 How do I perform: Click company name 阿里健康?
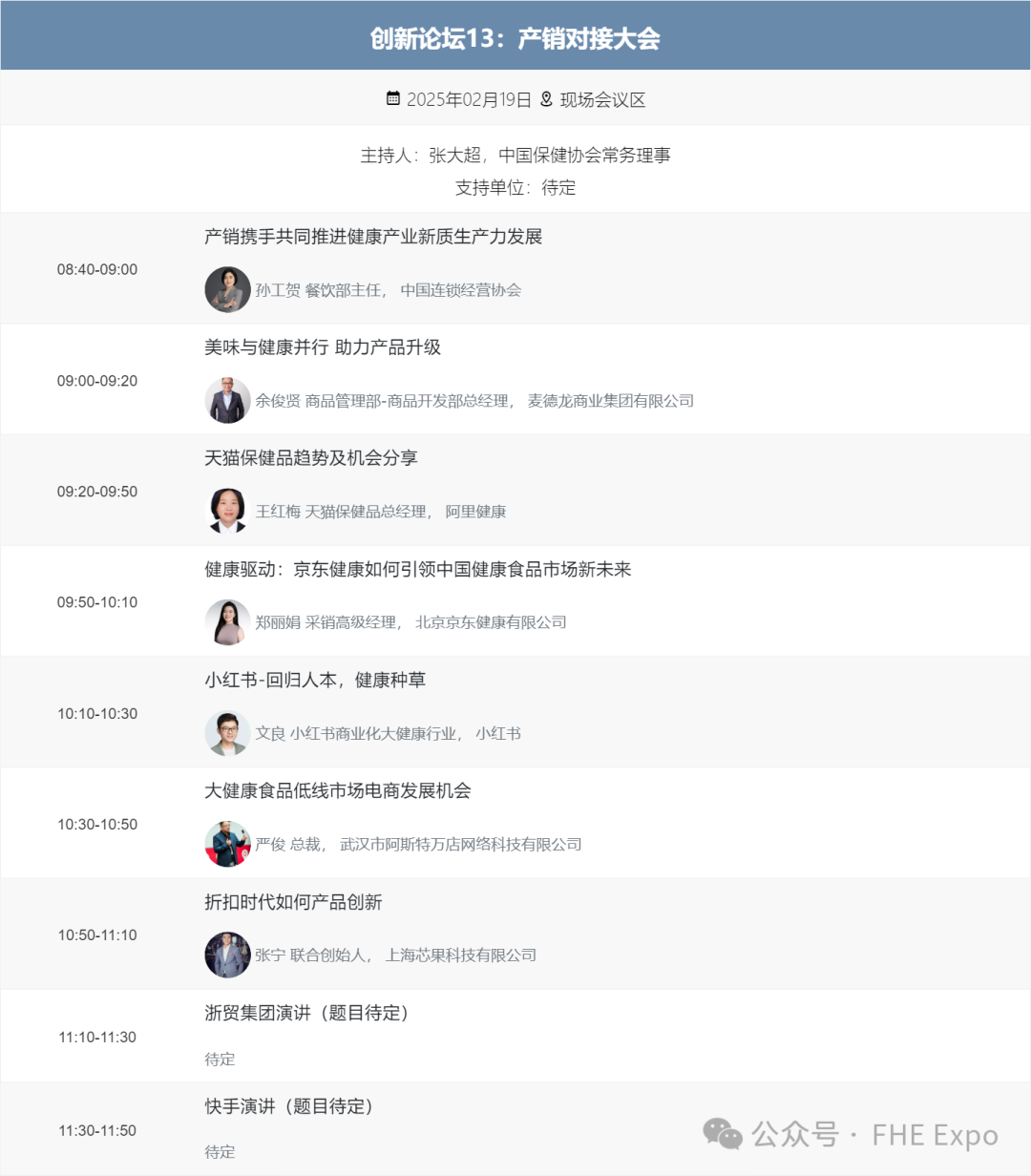(476, 512)
